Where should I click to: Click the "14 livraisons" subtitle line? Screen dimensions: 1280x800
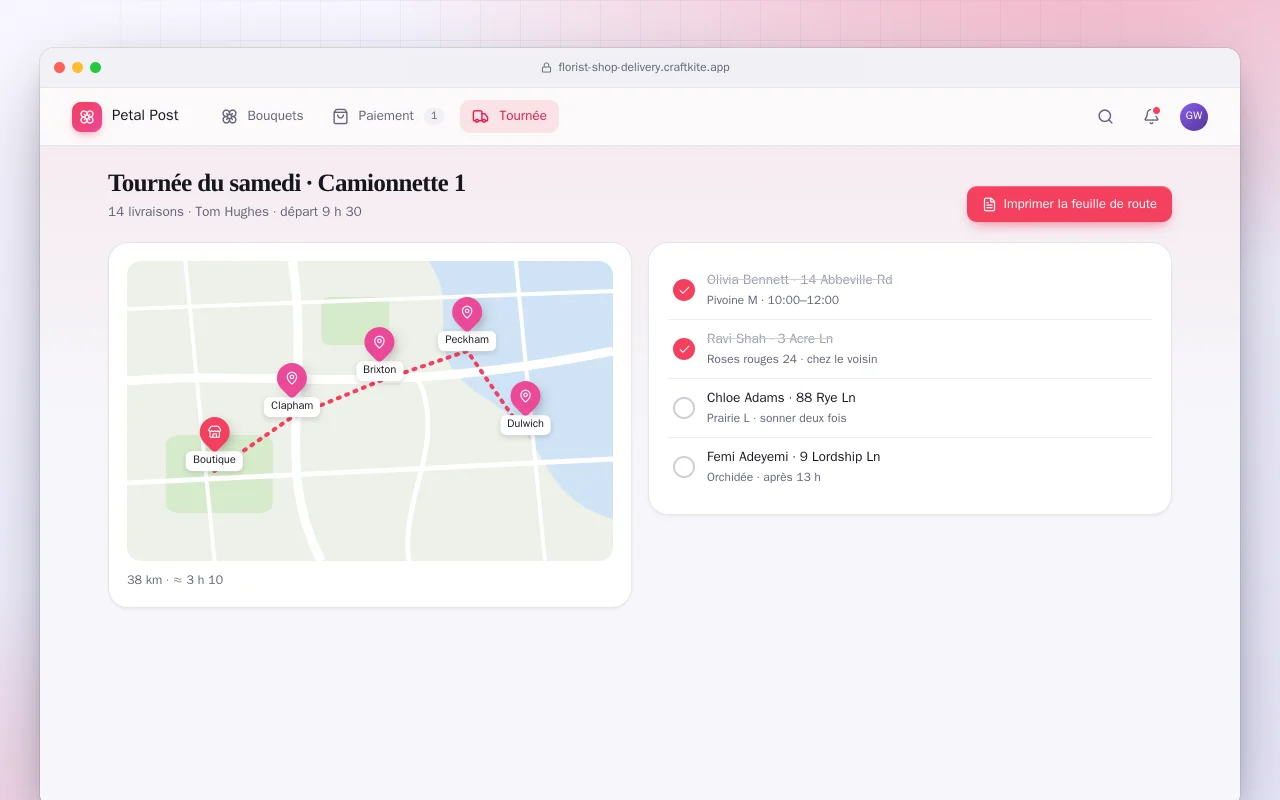click(x=235, y=212)
